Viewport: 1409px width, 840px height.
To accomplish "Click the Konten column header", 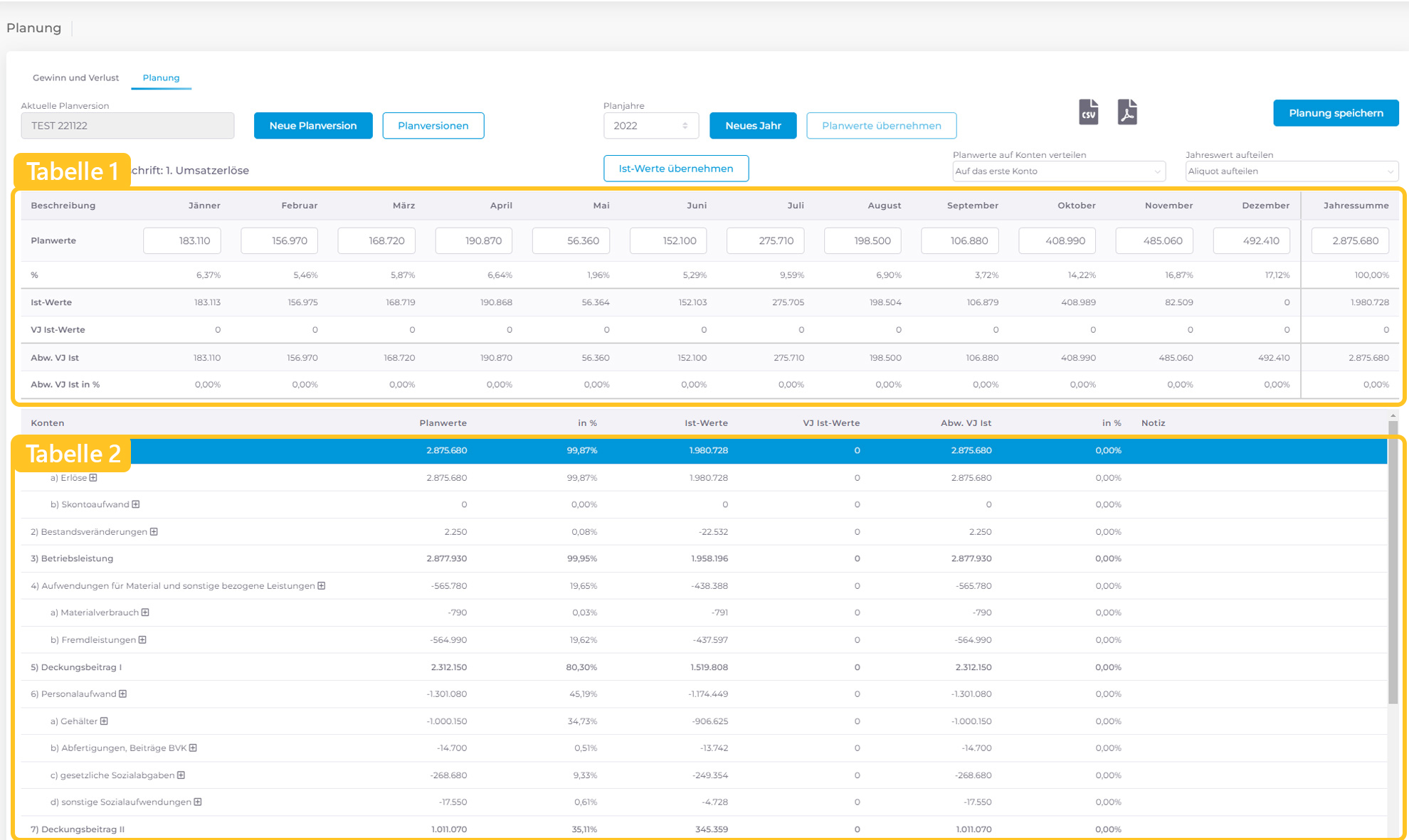I will point(48,423).
